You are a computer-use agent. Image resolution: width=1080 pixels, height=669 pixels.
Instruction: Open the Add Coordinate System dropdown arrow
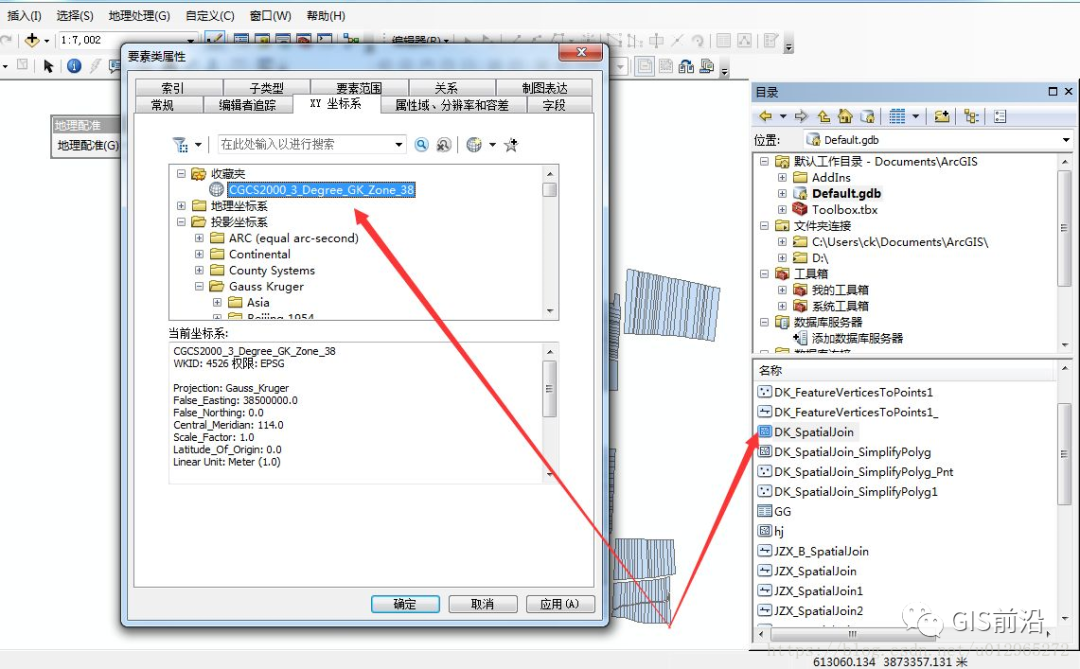pyautogui.click(x=492, y=145)
